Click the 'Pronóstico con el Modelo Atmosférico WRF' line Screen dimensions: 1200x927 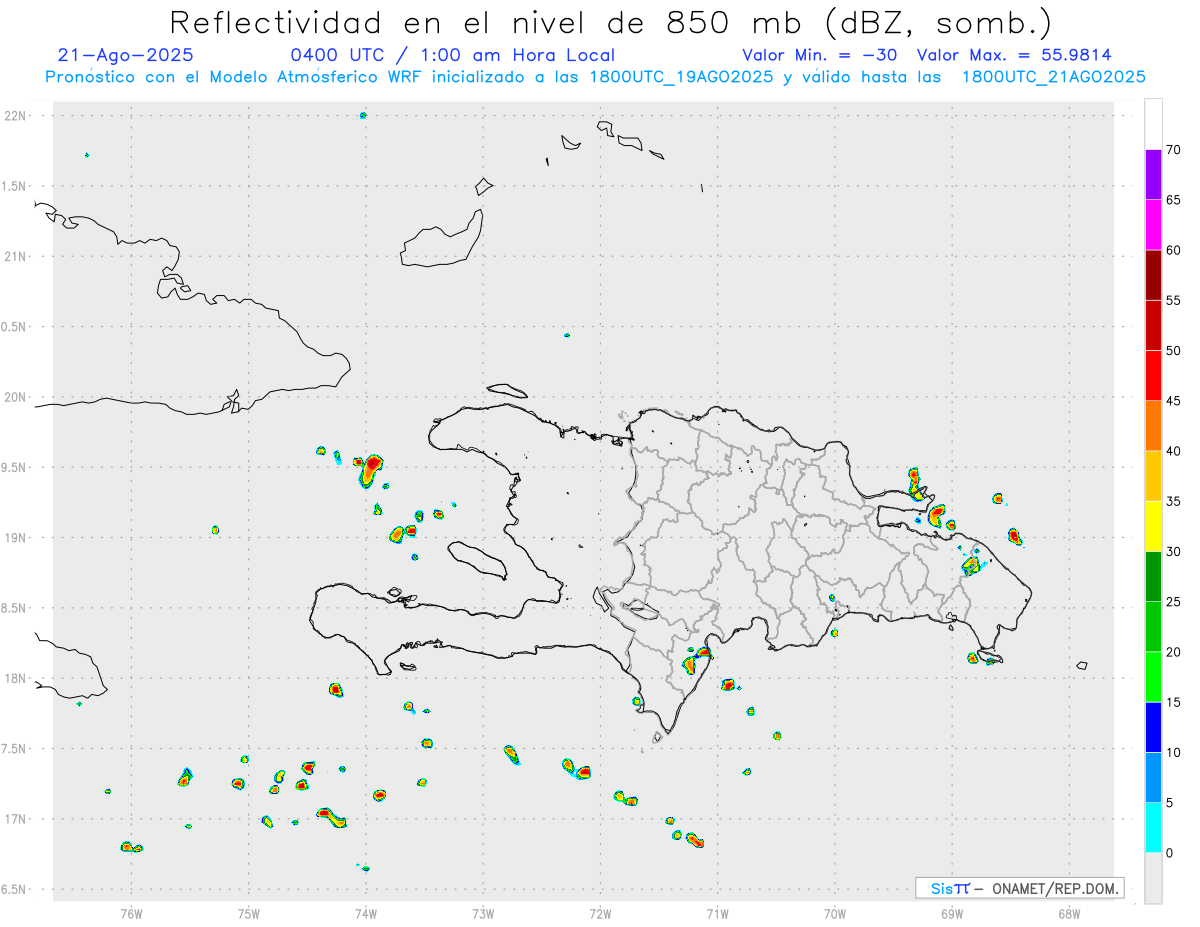(595, 77)
